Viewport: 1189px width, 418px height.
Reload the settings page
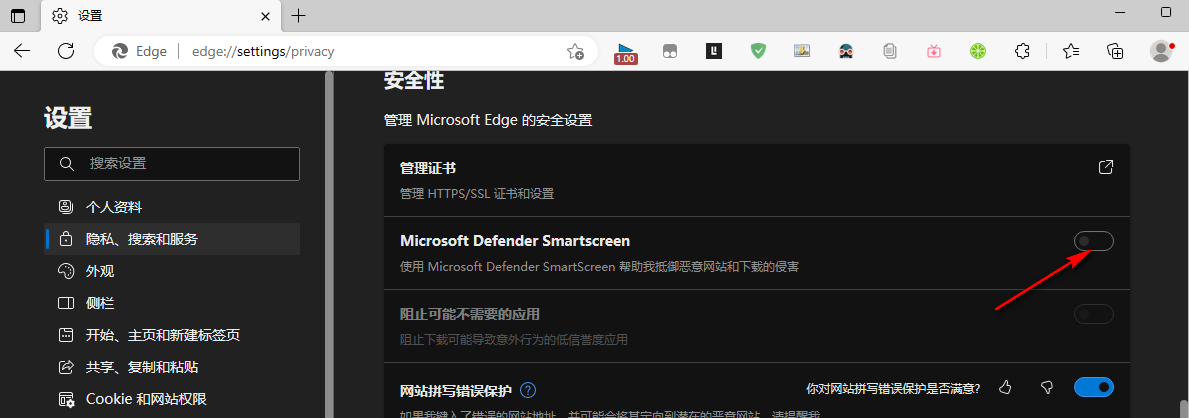[x=66, y=51]
